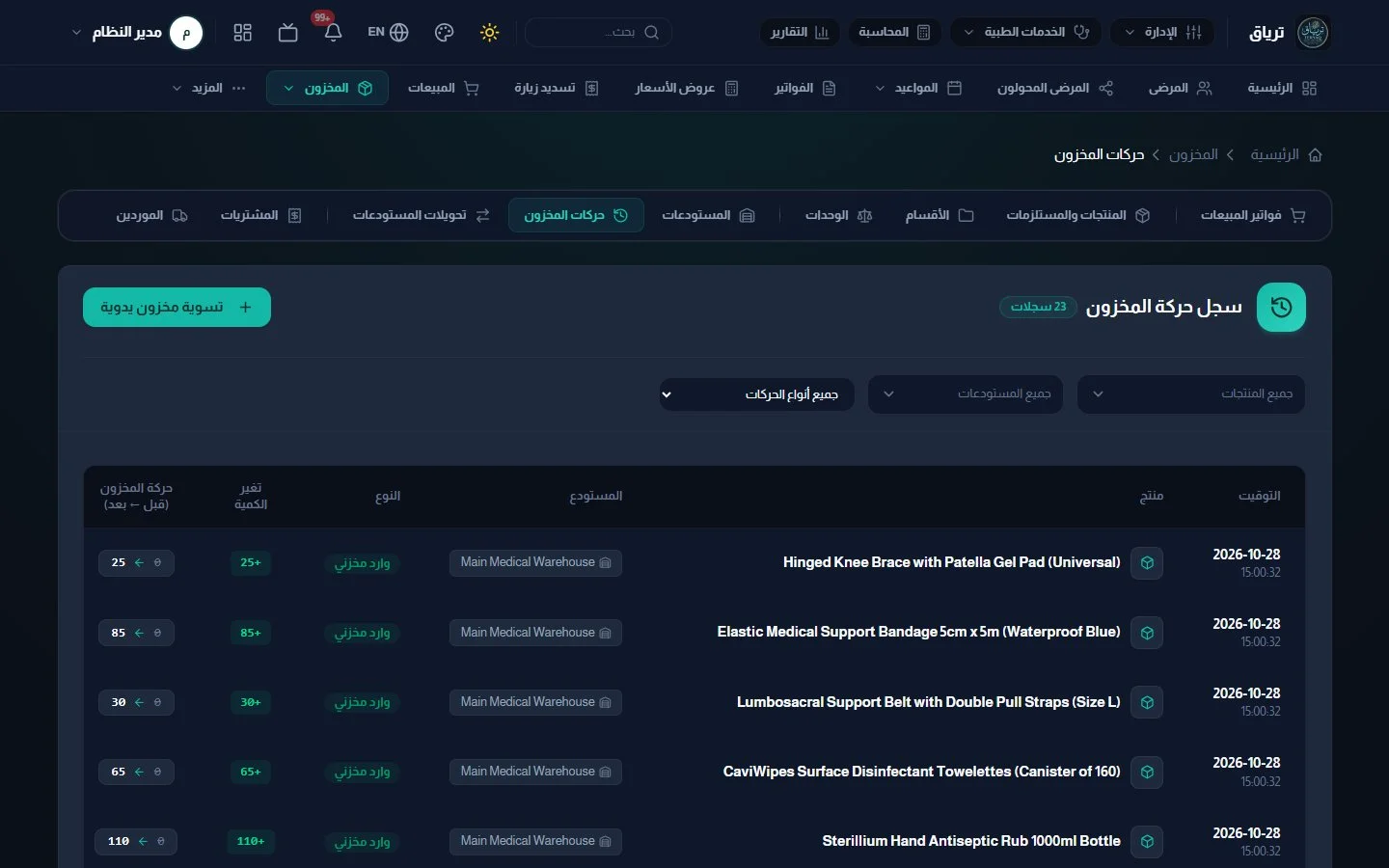This screenshot has width=1389, height=868.
Task: Open جميع أنواع الحركات dropdown
Action: [x=757, y=394]
